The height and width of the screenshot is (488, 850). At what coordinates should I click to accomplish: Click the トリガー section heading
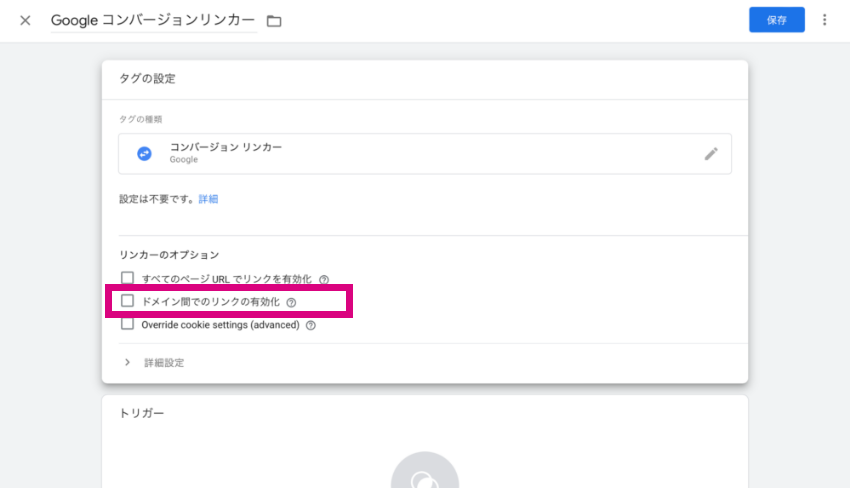pos(141,413)
